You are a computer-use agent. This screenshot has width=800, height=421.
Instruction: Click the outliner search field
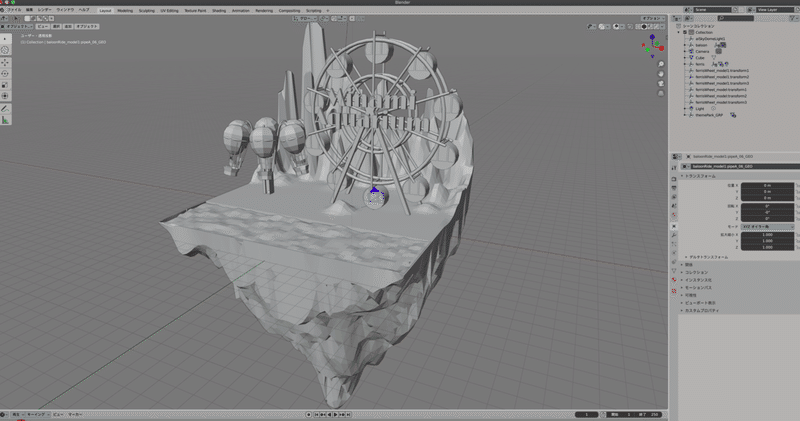click(x=736, y=18)
